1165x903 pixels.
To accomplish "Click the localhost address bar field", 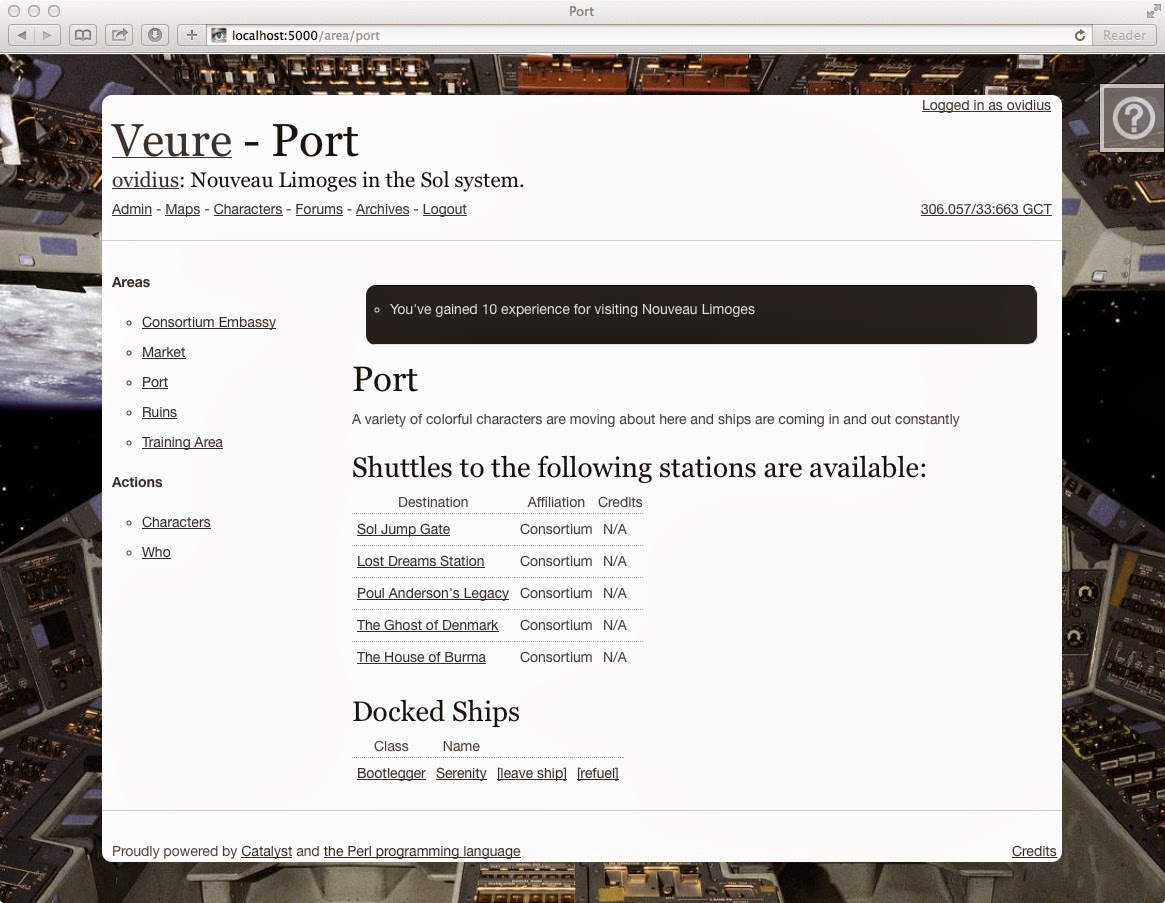I will tap(640, 35).
